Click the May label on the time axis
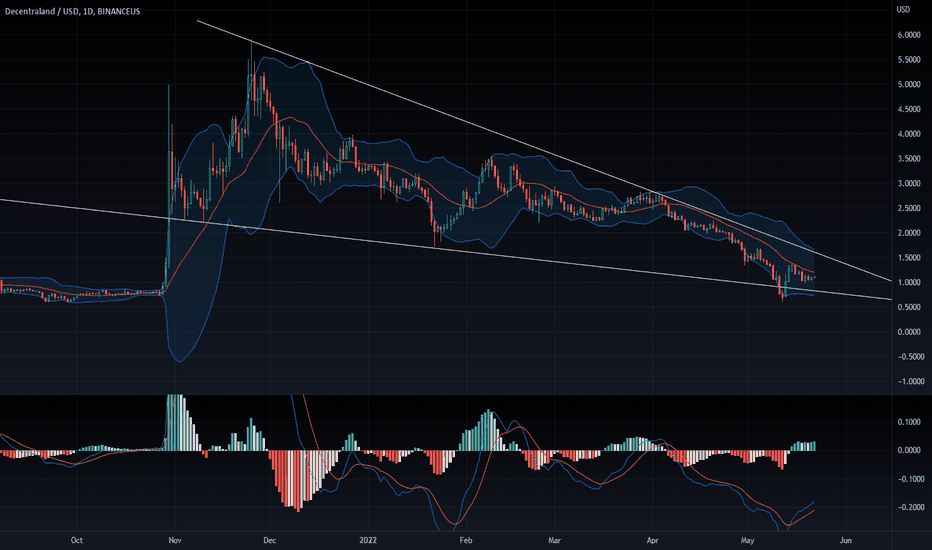Viewport: 932px width, 550px height. click(747, 540)
